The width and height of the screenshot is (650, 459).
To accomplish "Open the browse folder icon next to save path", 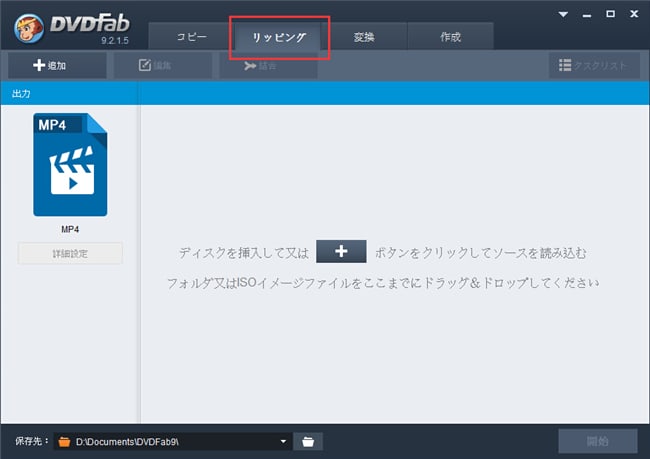I will tap(309, 441).
